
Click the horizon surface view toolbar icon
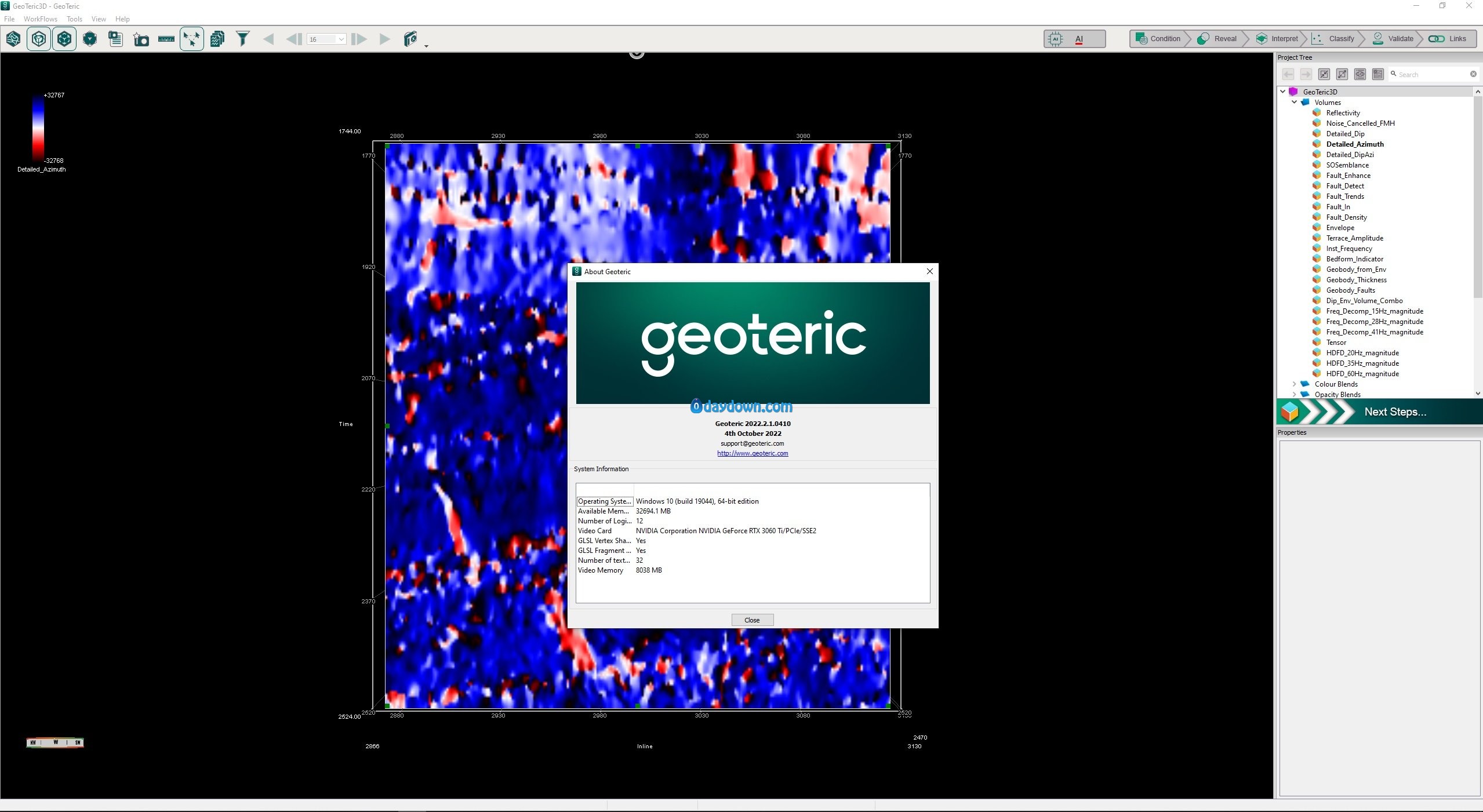tap(13, 39)
